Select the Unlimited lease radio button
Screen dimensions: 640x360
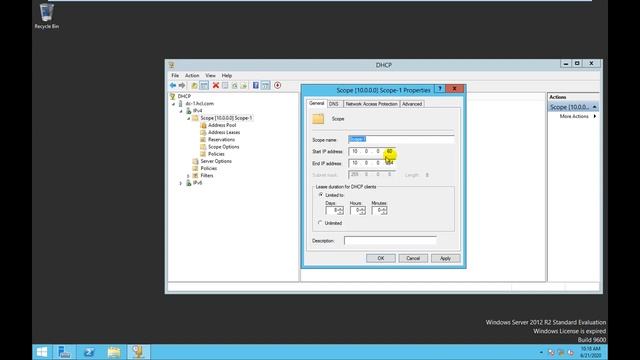click(x=320, y=223)
